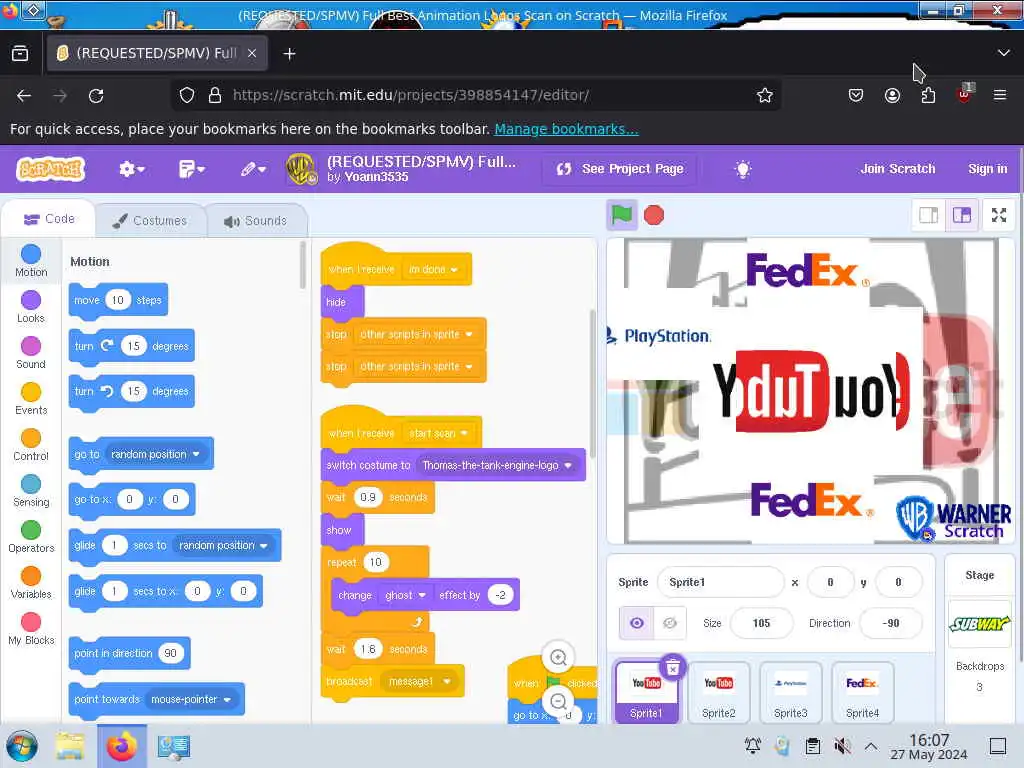Select the My Blocks category
The image size is (1024, 768).
coord(31,628)
